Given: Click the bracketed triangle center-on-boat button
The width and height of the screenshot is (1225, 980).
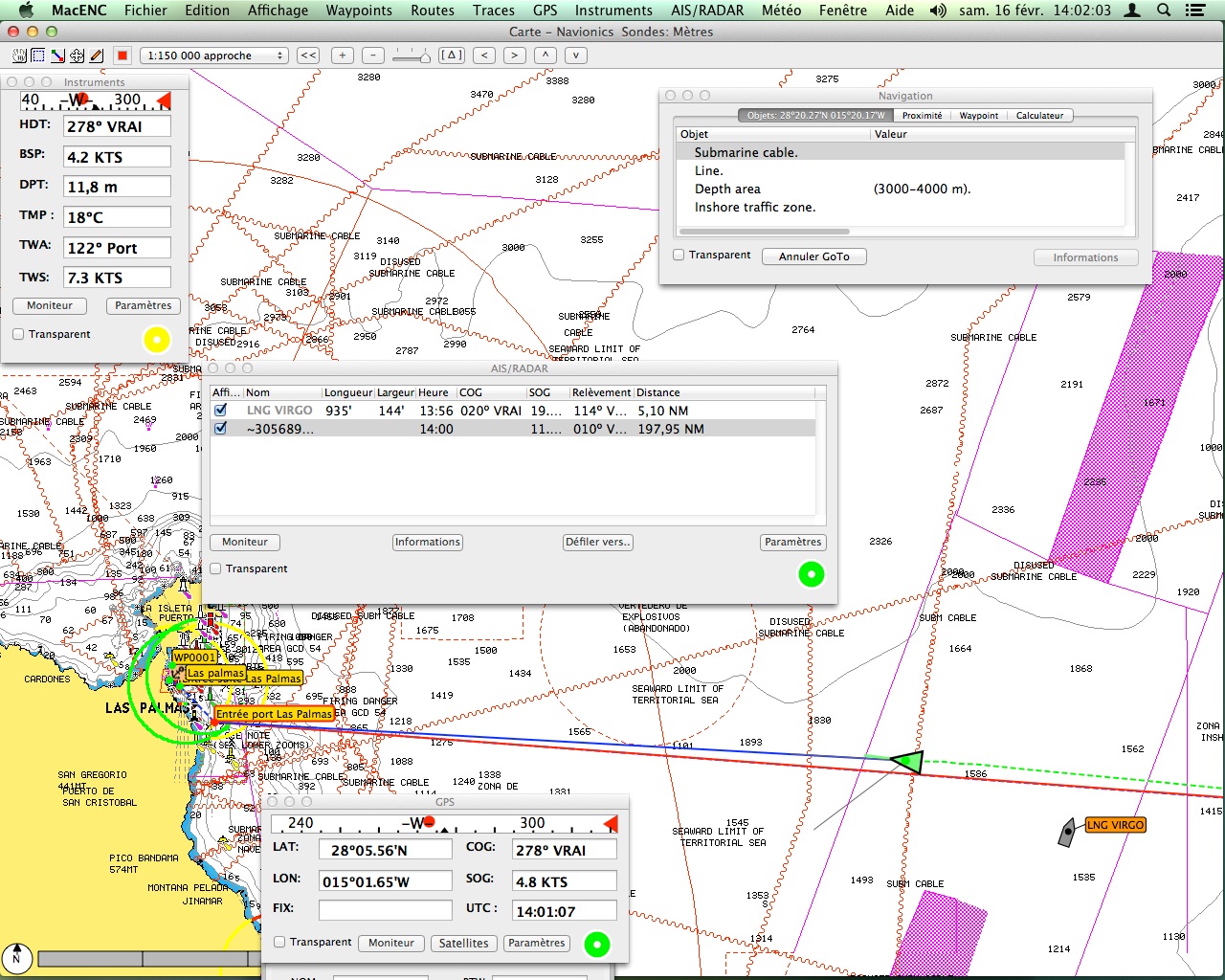Looking at the screenshot, I should [452, 56].
